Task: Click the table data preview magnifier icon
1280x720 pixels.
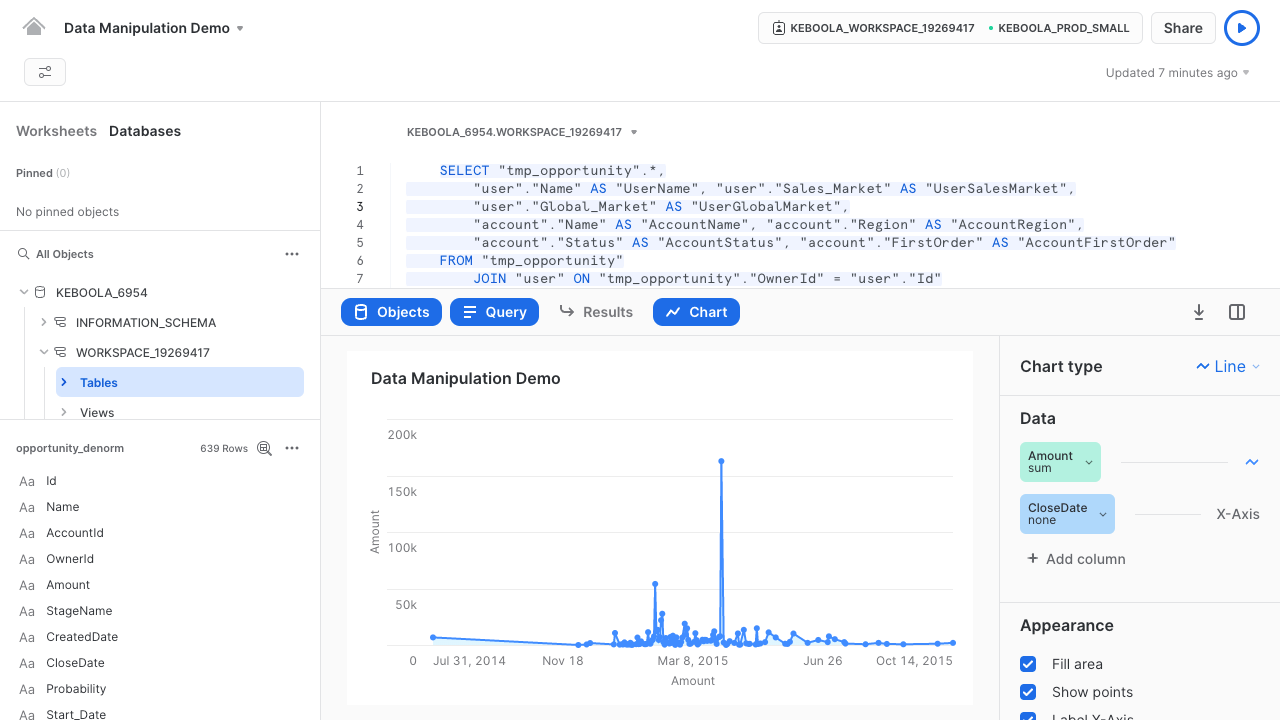Action: pyautogui.click(x=264, y=448)
